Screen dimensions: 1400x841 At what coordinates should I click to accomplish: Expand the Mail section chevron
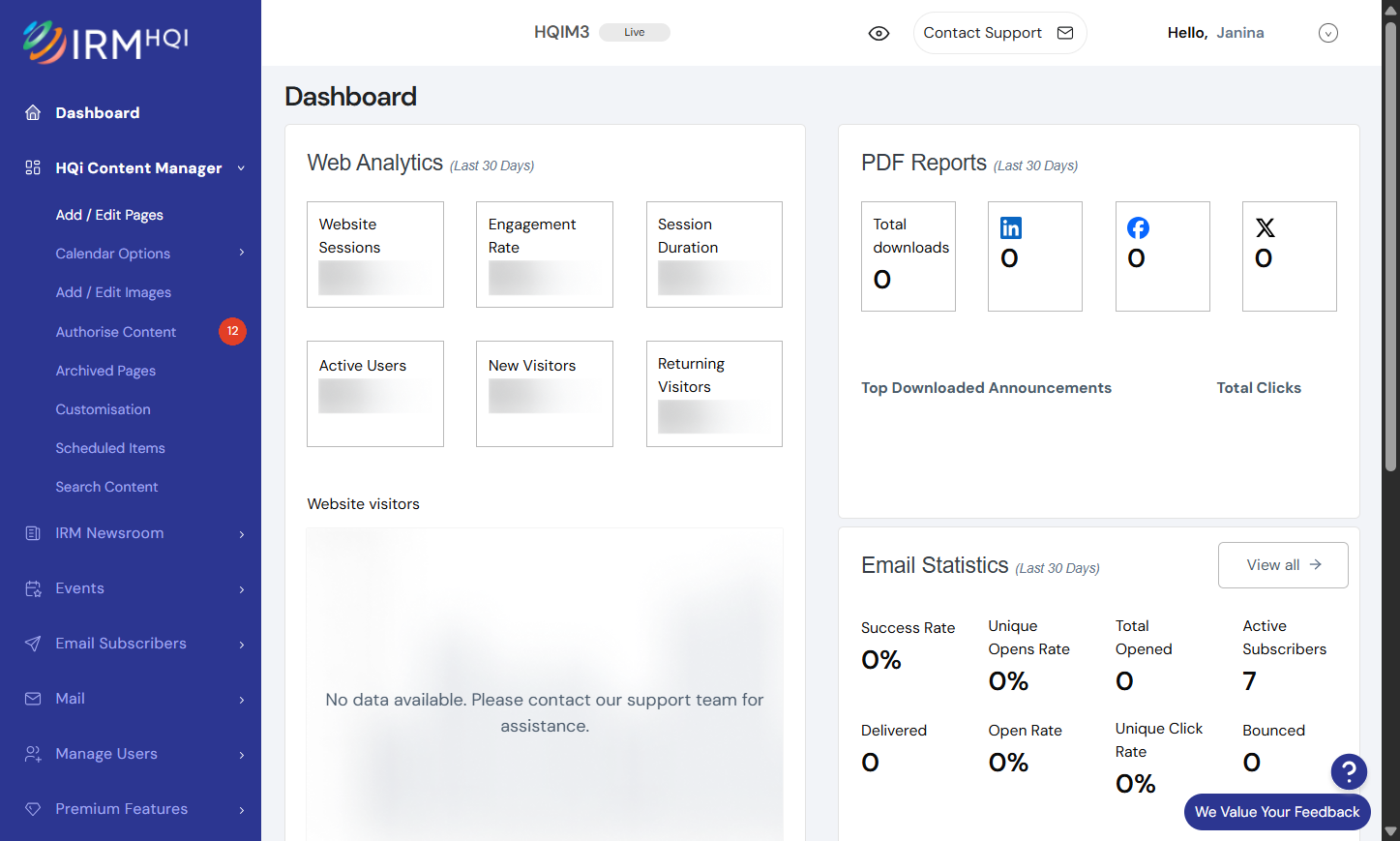242,700
